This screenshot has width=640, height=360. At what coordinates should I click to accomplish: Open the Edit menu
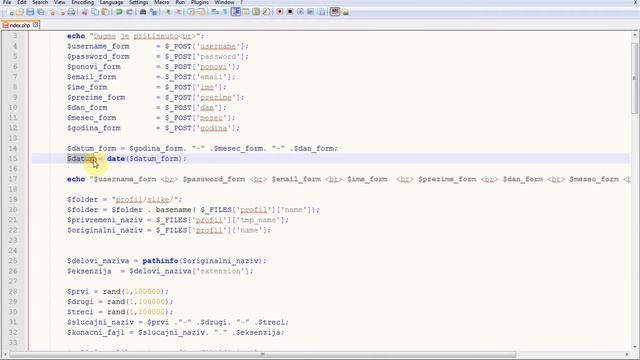[x=22, y=2]
